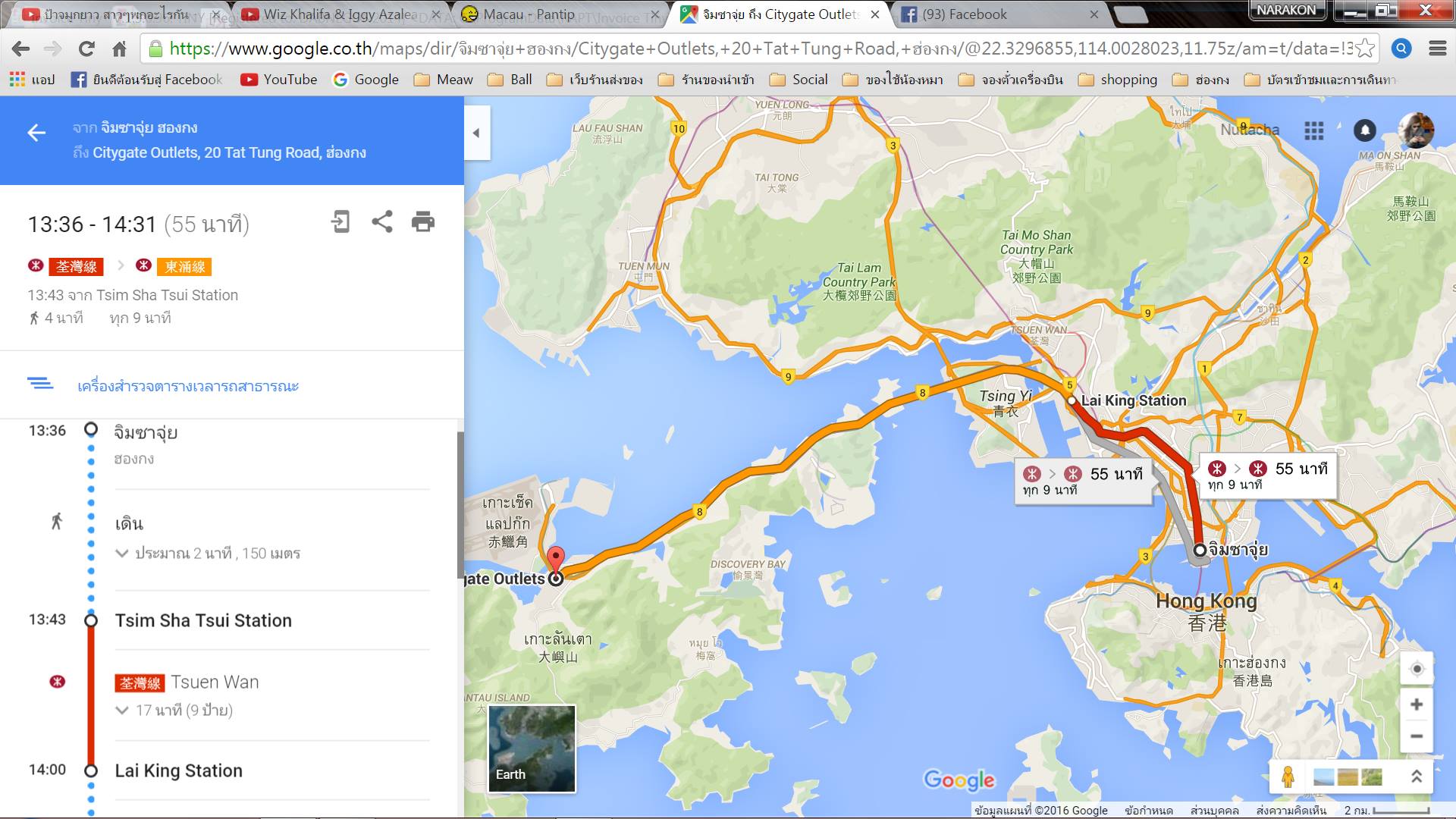The width and height of the screenshot is (1456, 819).
Task: Reload the current page
Action: pyautogui.click(x=86, y=49)
